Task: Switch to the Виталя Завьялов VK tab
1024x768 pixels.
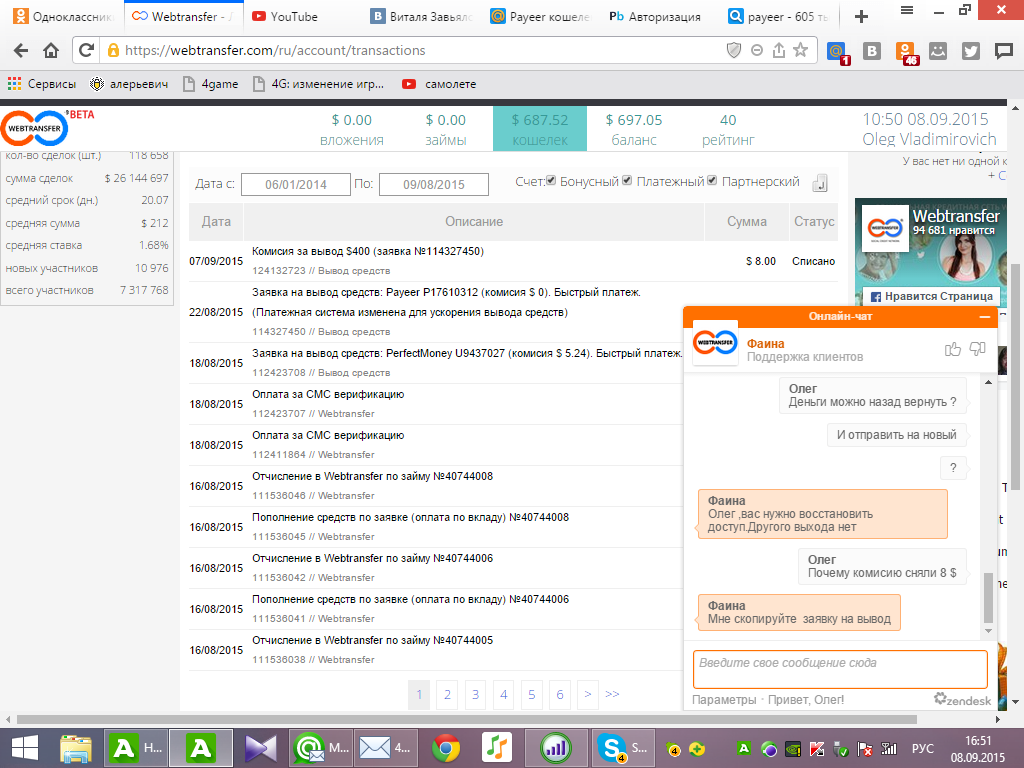Action: coord(421,16)
